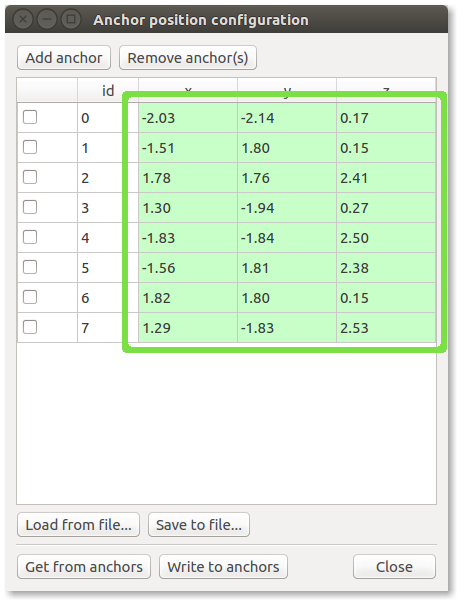
Task: Tick the checkbox for anchor id 0
Action: tap(30, 117)
